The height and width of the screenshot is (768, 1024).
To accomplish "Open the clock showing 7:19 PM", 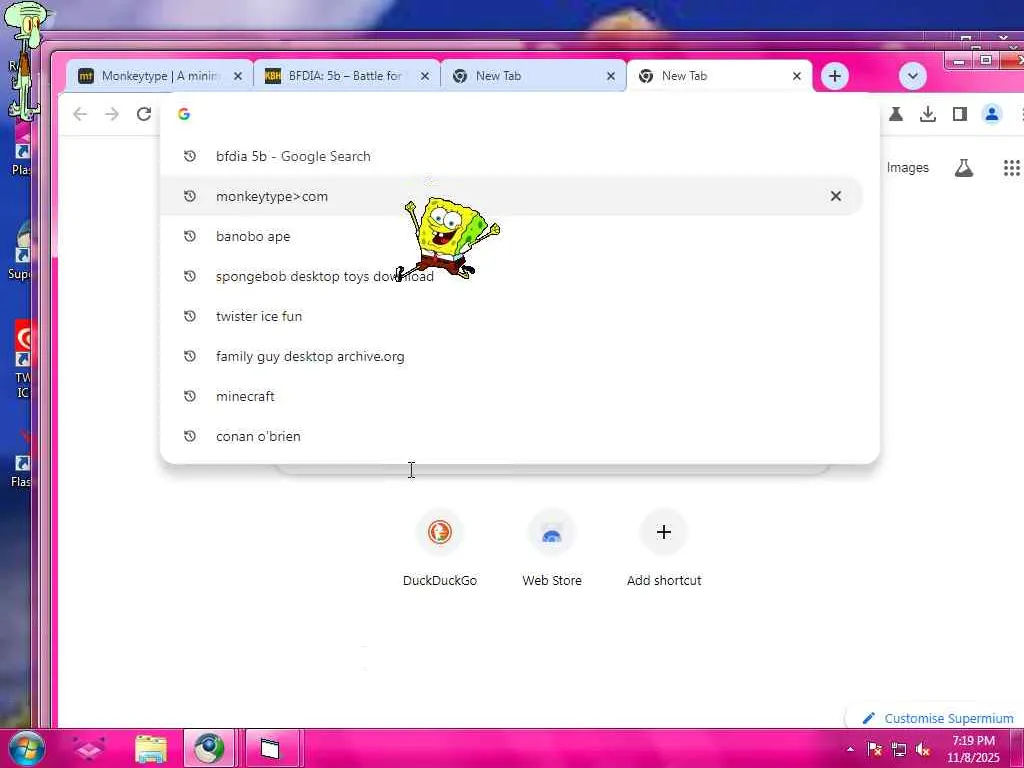I will point(973,748).
